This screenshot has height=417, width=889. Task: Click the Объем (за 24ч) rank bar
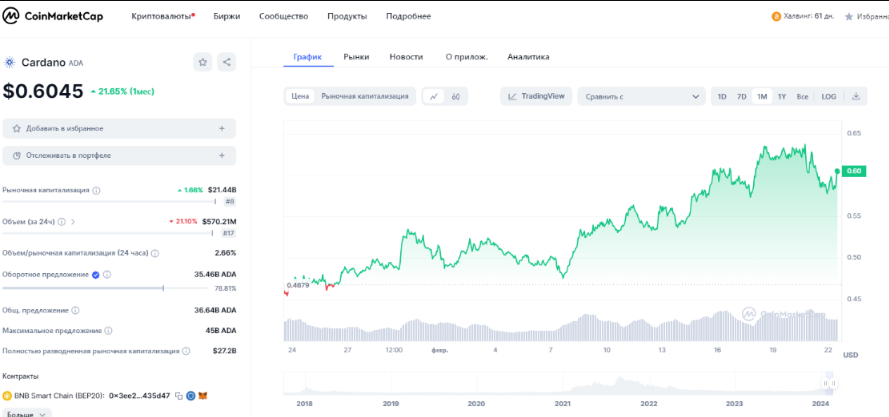click(x=108, y=233)
